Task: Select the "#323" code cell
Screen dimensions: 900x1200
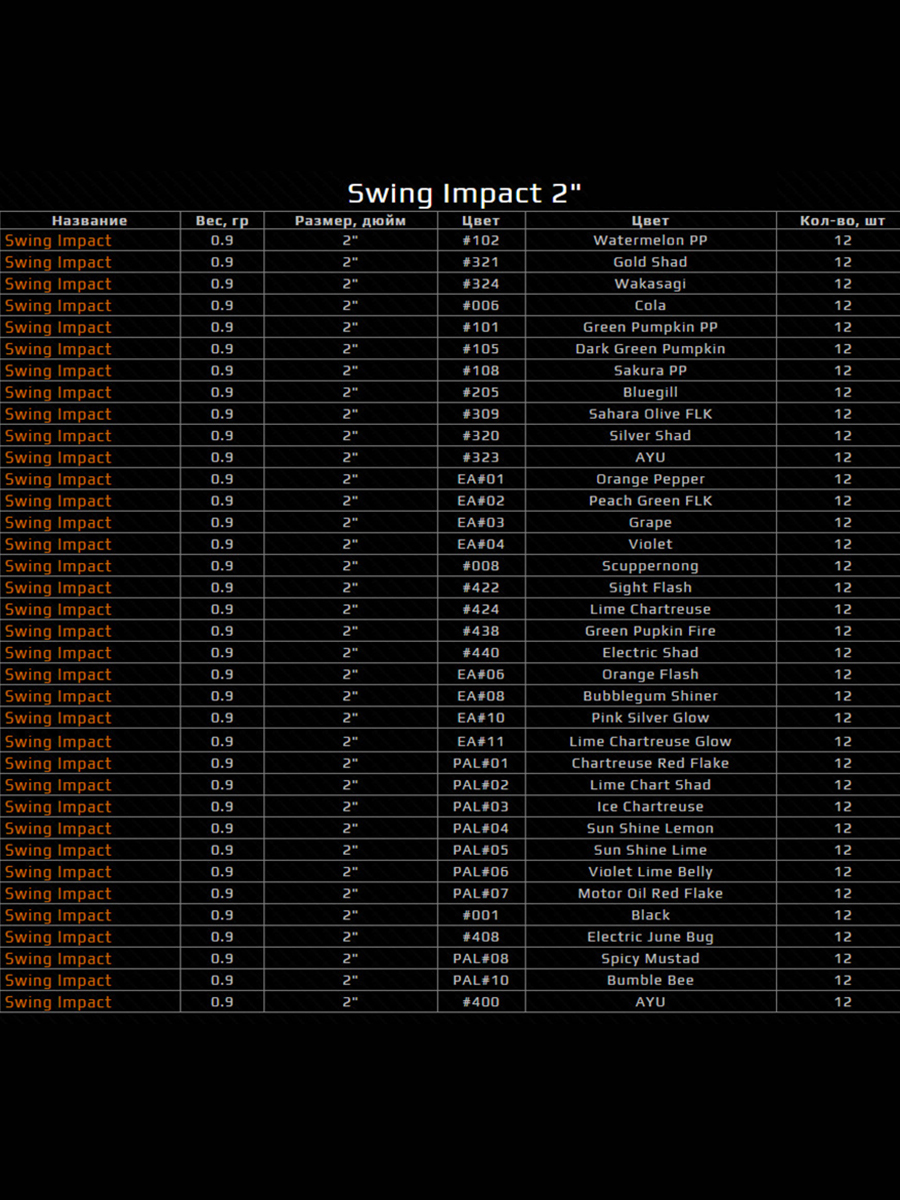Action: pyautogui.click(x=480, y=457)
